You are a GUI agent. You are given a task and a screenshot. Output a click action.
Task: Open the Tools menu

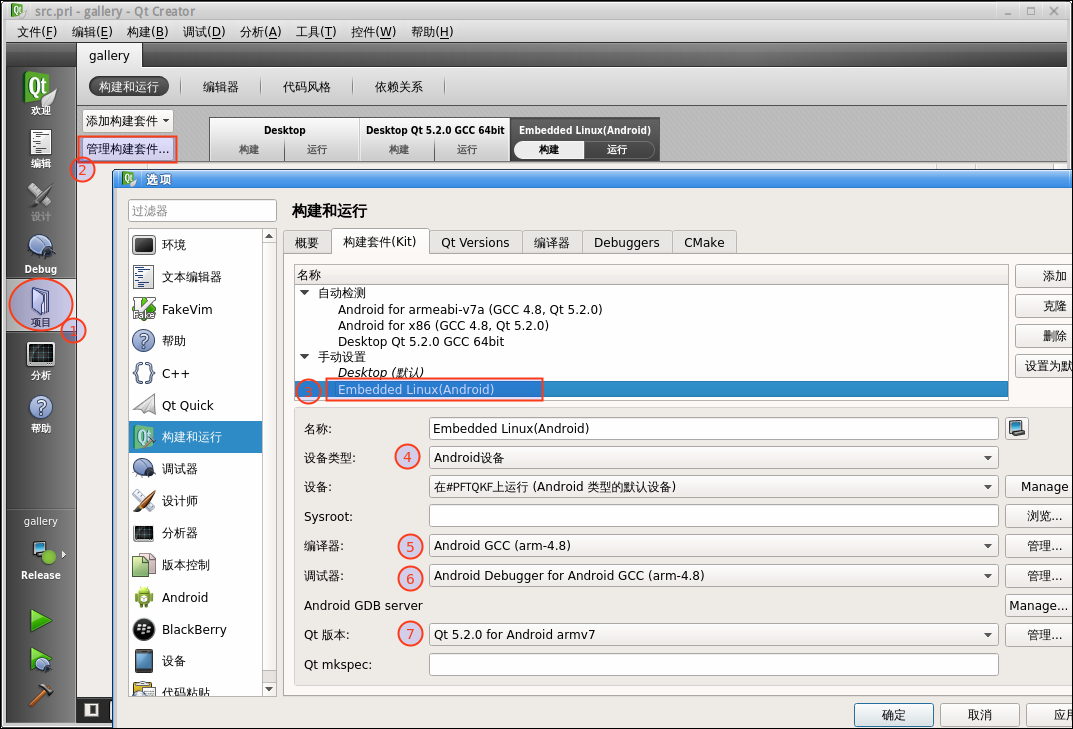[x=315, y=31]
